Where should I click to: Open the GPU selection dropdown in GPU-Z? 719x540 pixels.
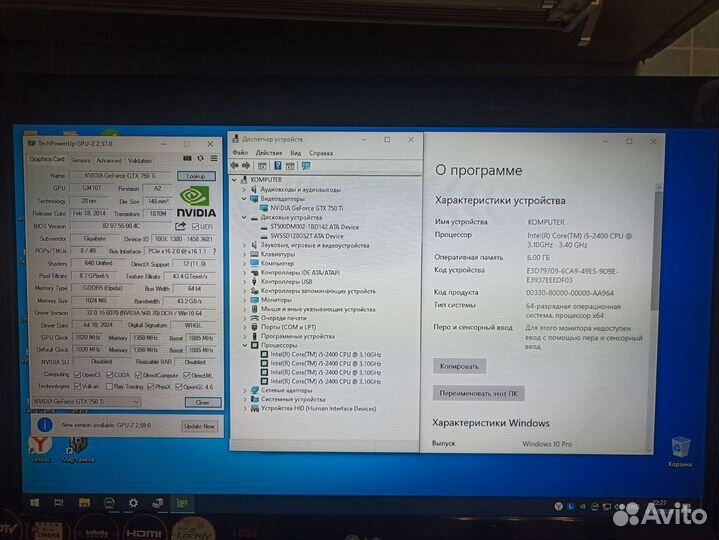[x=86, y=402]
